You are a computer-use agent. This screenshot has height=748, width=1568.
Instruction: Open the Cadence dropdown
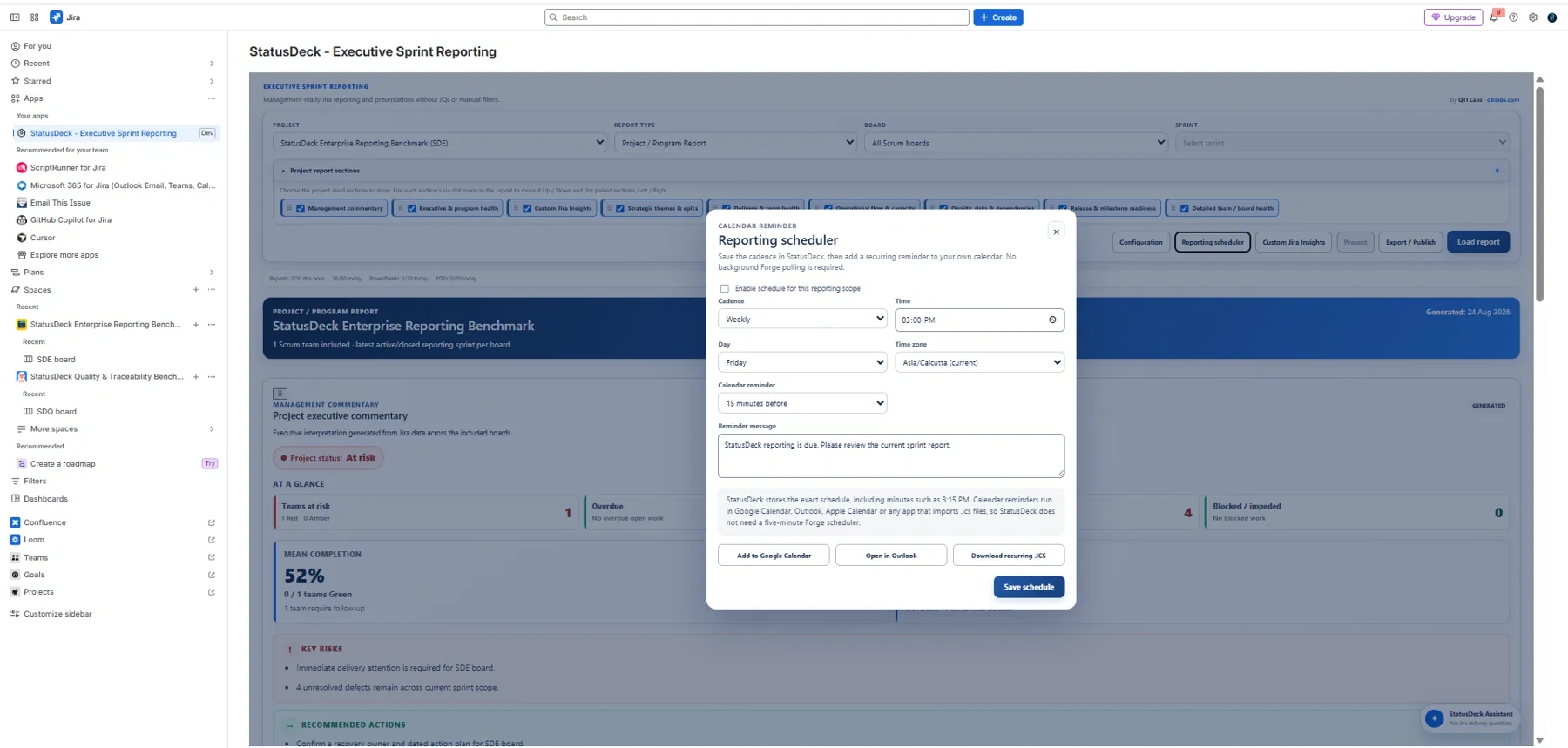coord(802,319)
